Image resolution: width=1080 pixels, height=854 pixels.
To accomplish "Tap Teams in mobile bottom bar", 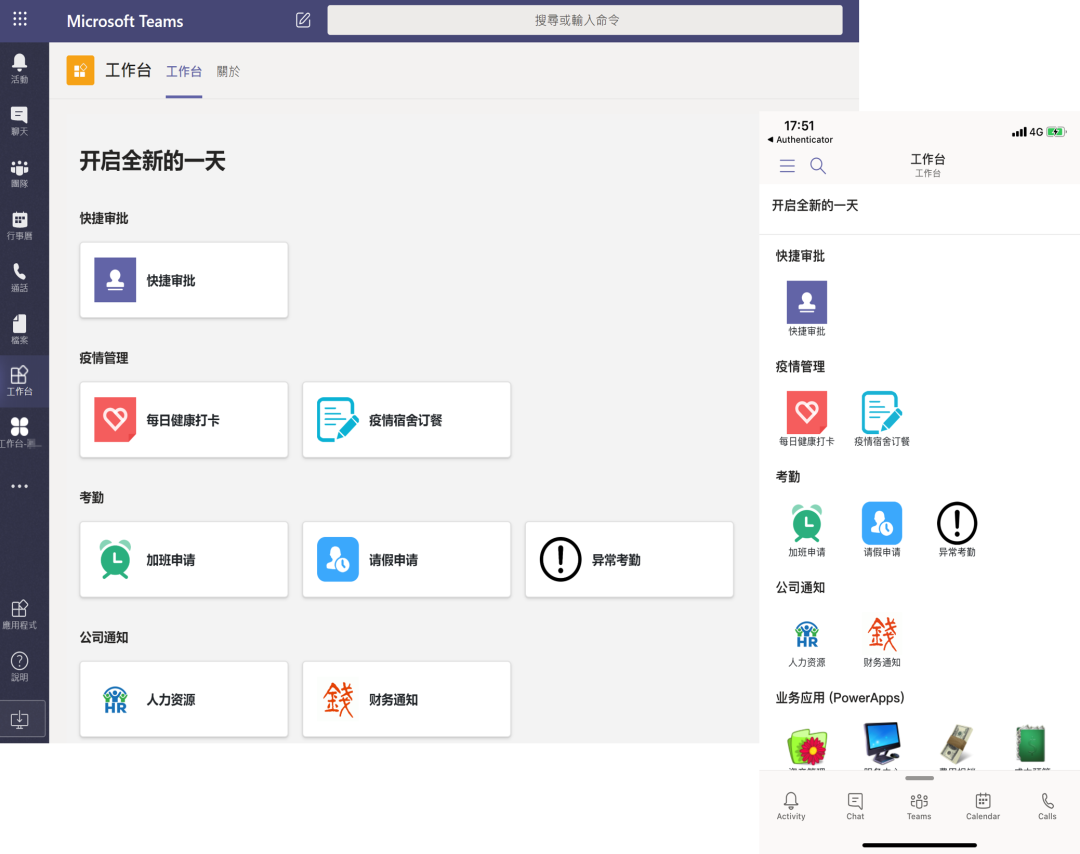I will pyautogui.click(x=919, y=805).
